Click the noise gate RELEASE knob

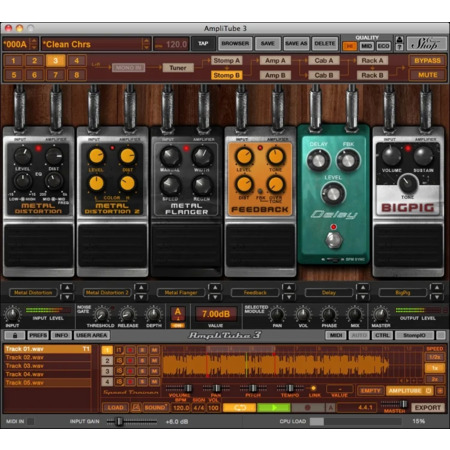(x=127, y=314)
